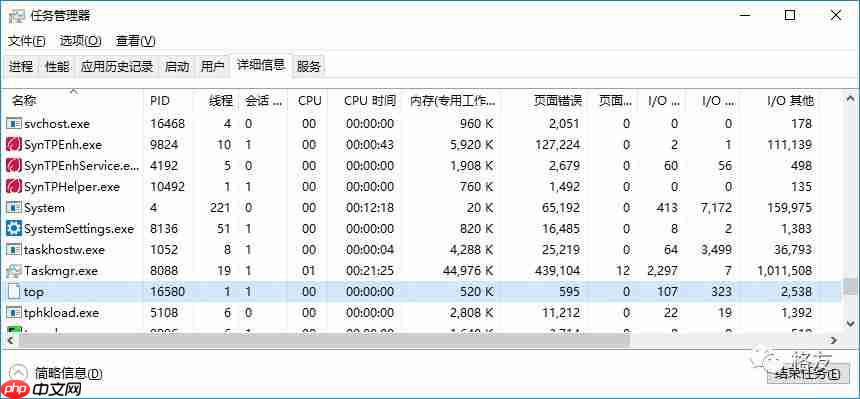Open the 查看(V) menu
The height and width of the screenshot is (399, 860).
click(135, 41)
